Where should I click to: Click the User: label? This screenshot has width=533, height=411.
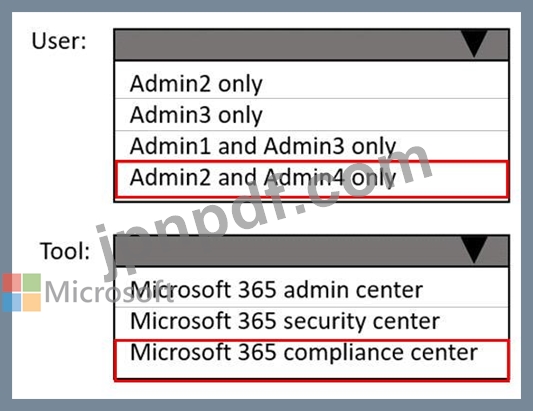click(x=59, y=41)
